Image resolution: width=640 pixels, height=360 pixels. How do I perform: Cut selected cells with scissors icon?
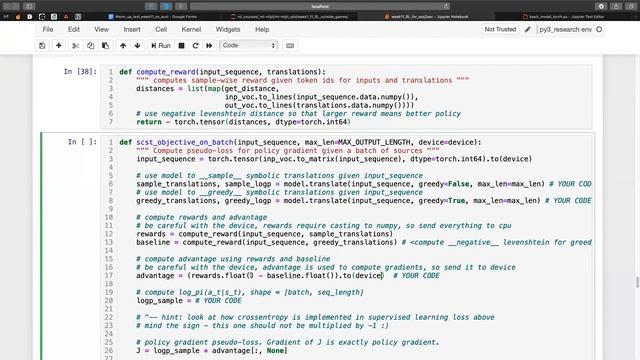click(x=76, y=46)
